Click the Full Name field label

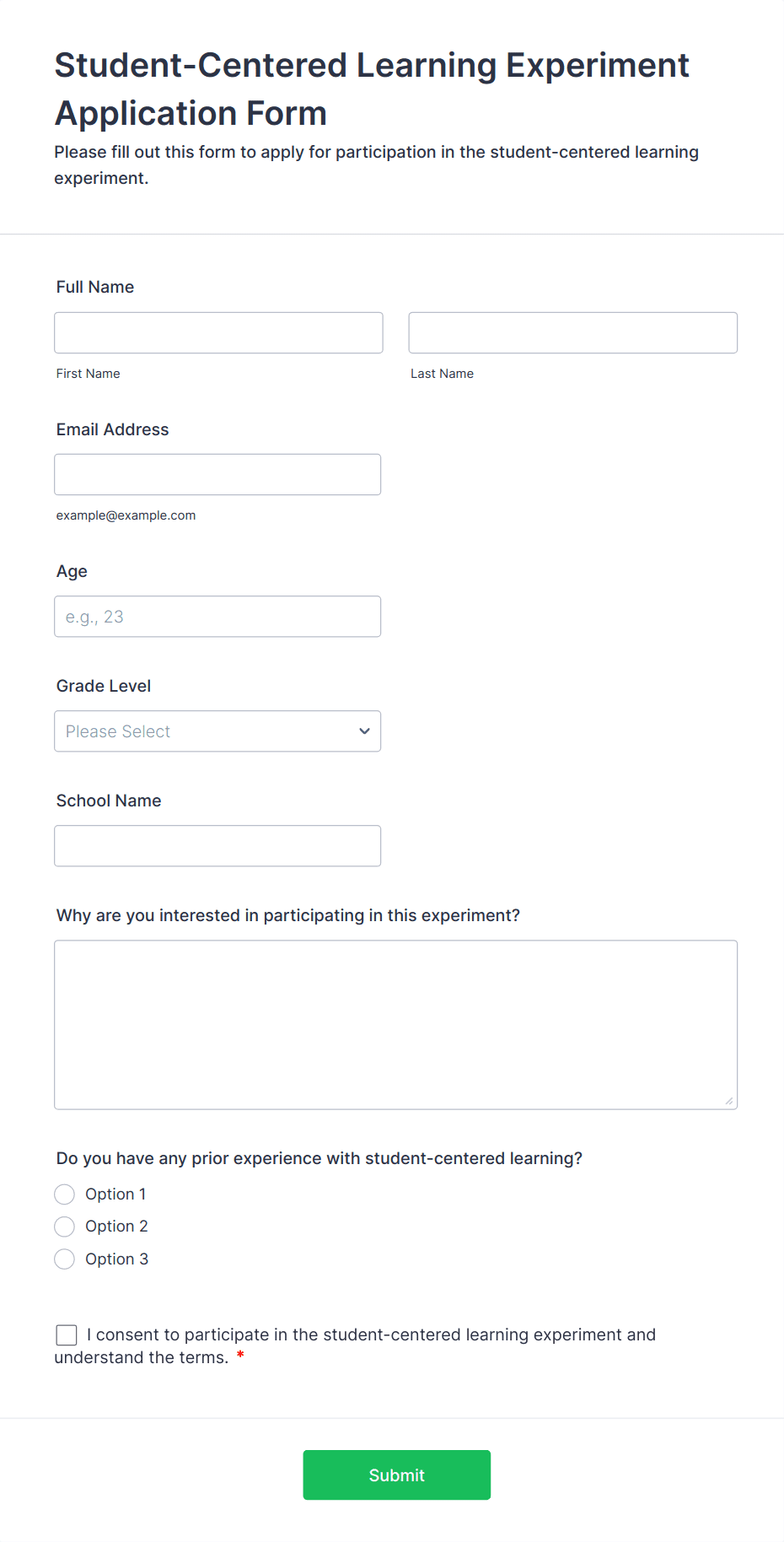click(95, 287)
